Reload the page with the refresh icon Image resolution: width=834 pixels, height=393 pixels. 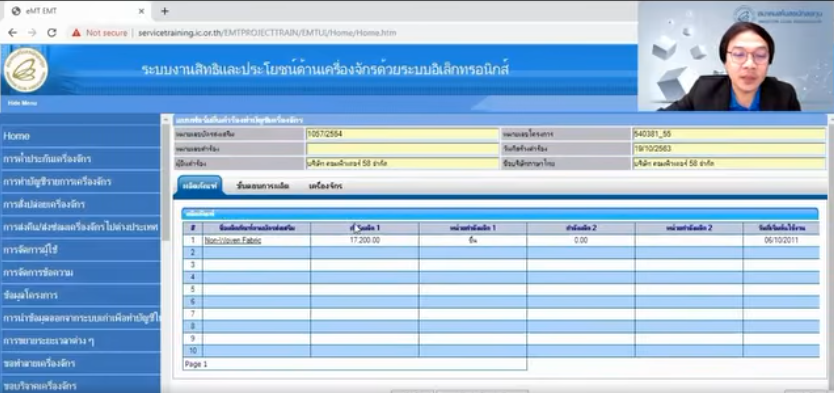(x=52, y=32)
